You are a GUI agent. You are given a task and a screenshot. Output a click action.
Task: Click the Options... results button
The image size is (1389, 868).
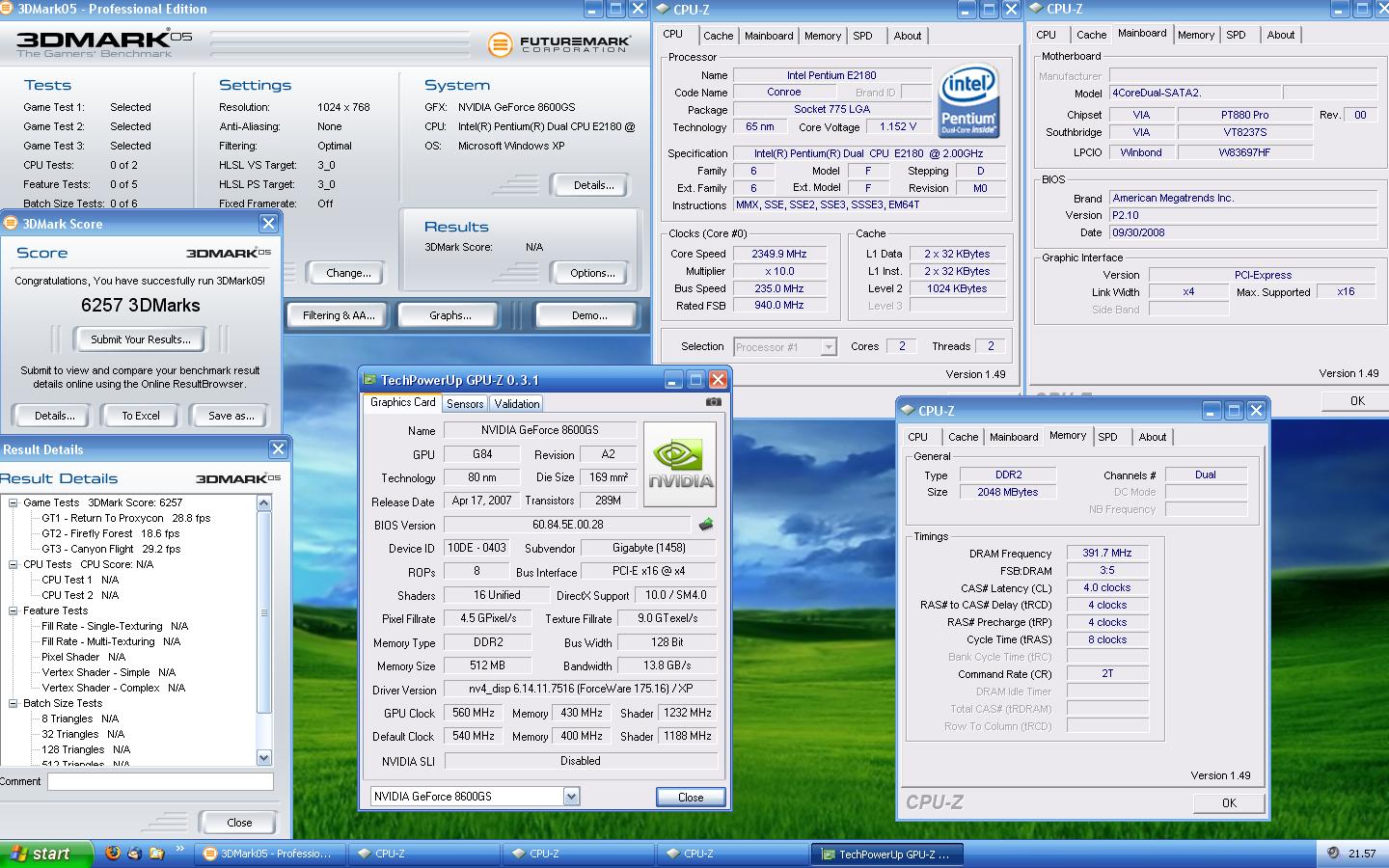(592, 273)
